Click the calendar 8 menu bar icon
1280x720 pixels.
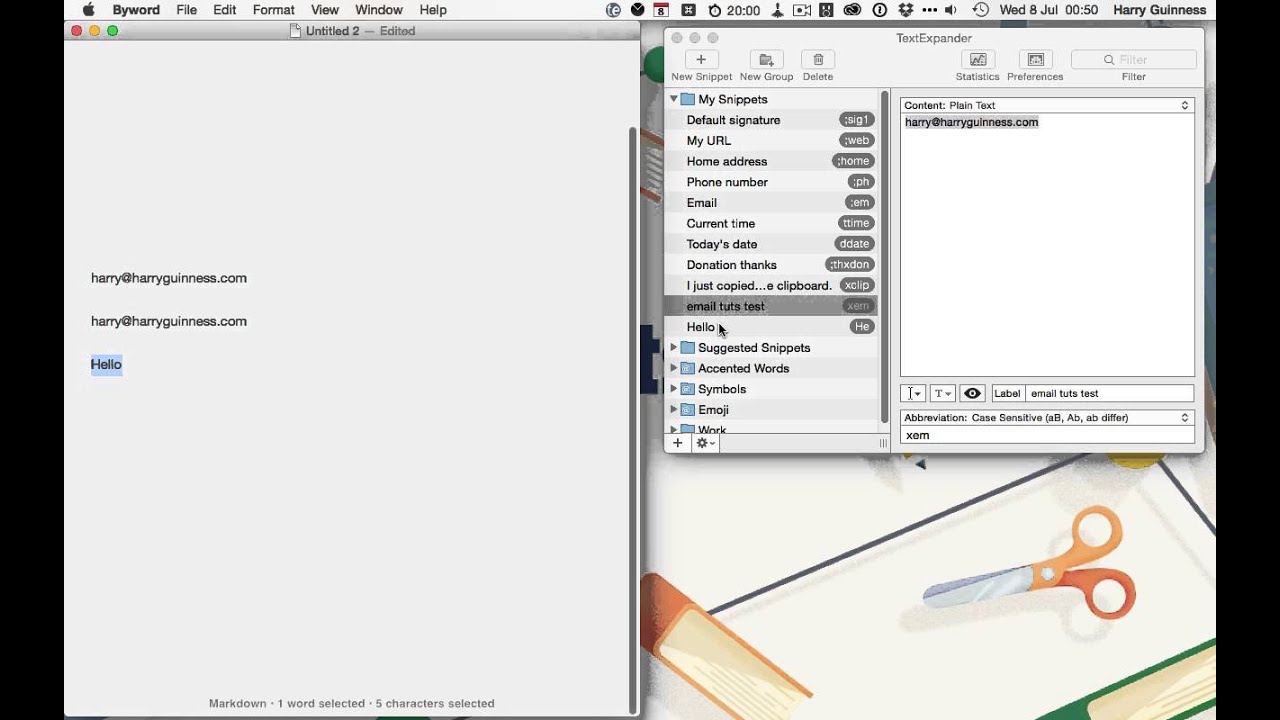tap(661, 10)
